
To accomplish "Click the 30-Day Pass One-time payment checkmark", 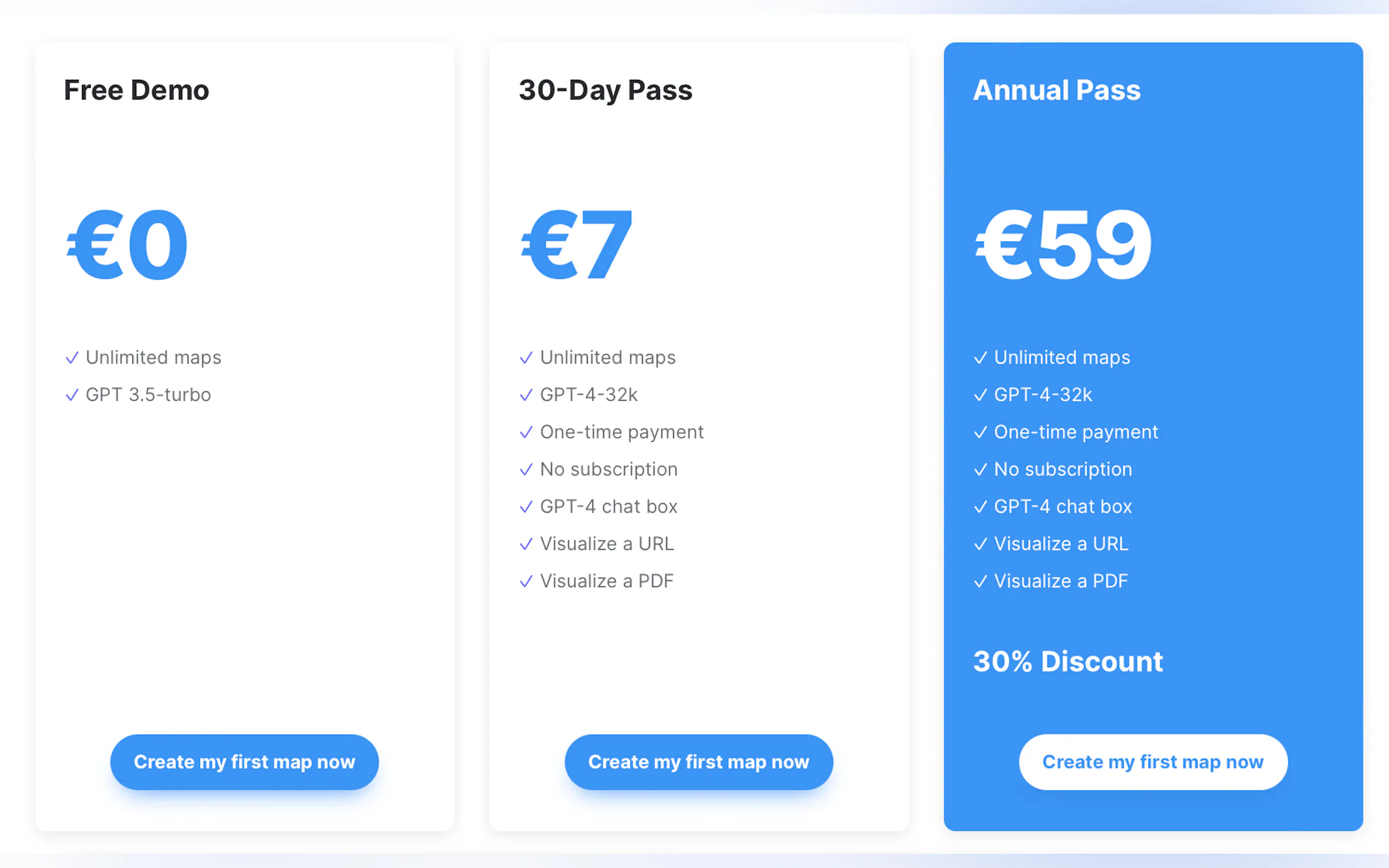I will 526,432.
